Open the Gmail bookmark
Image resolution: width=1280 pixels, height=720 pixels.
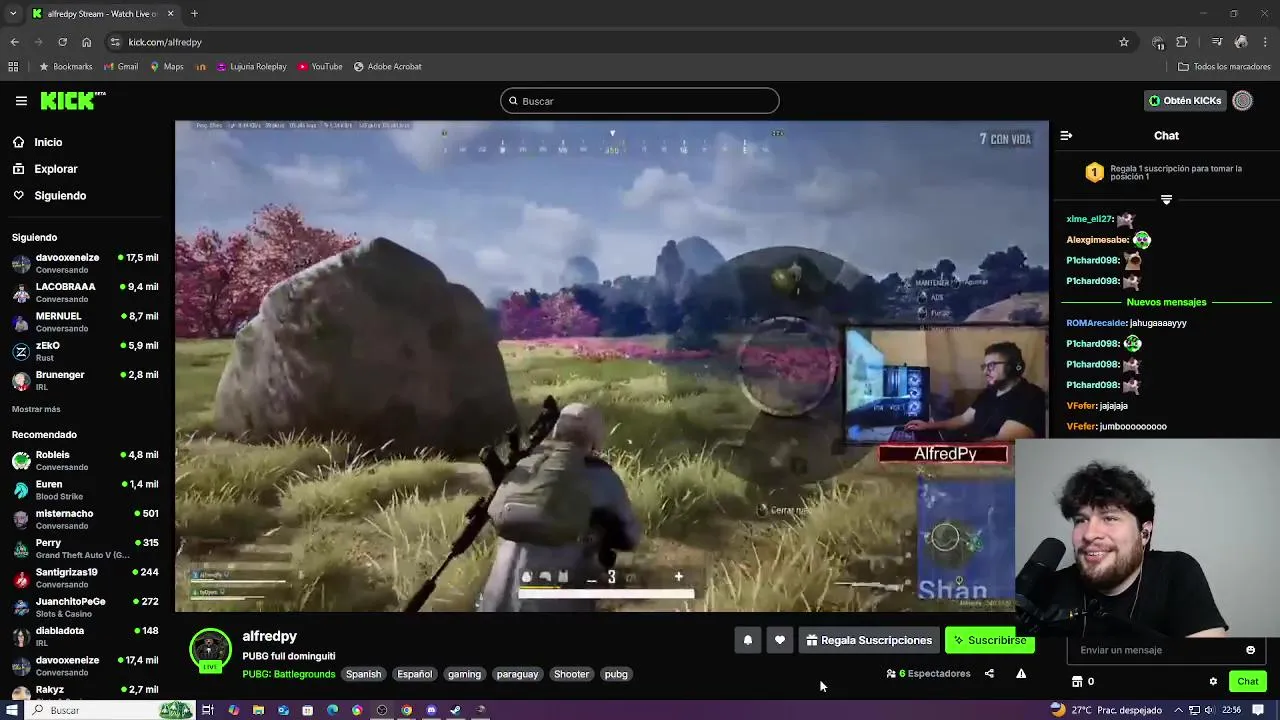click(120, 67)
